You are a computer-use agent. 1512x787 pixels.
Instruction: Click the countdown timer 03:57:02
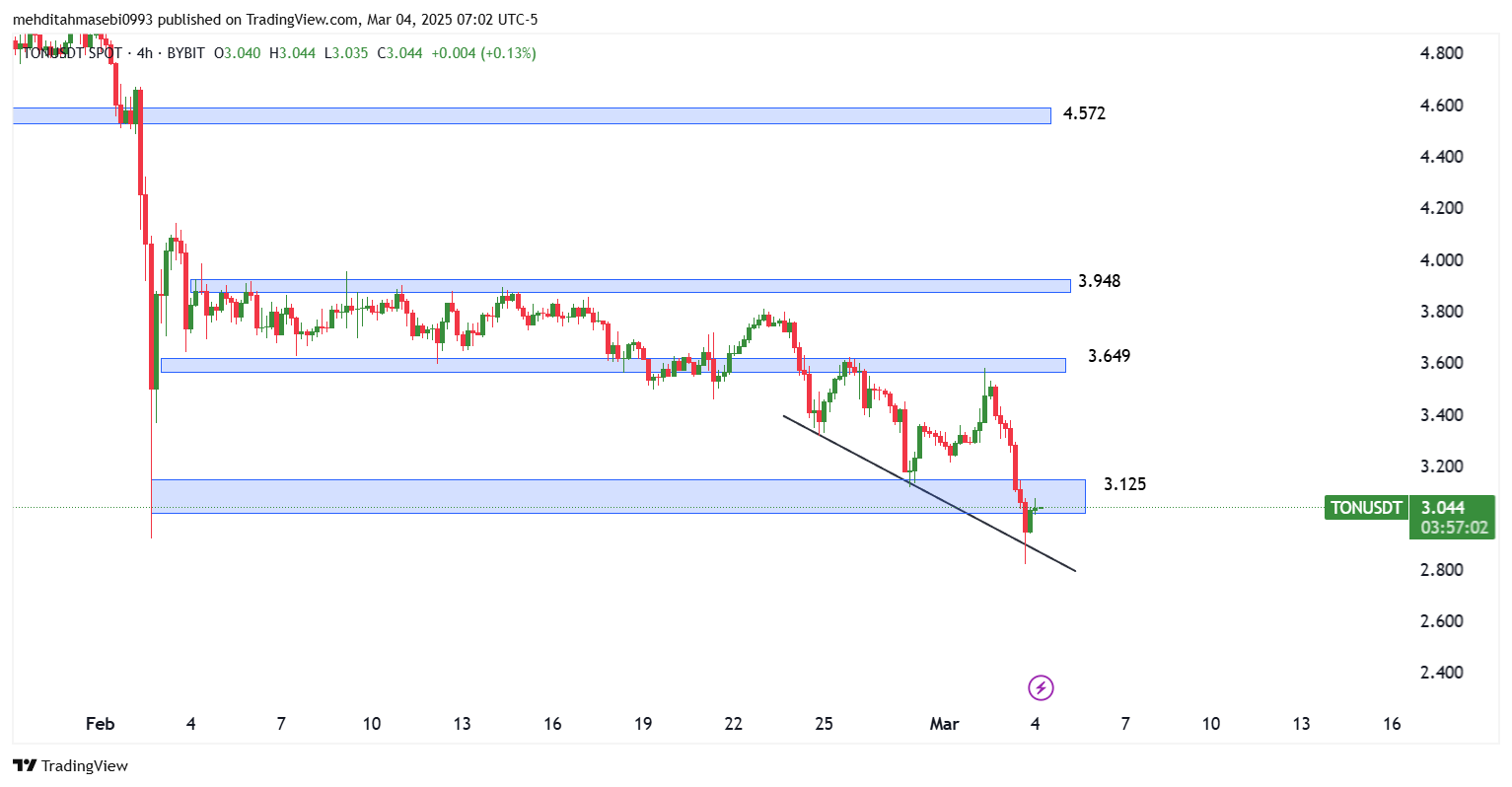(1454, 528)
